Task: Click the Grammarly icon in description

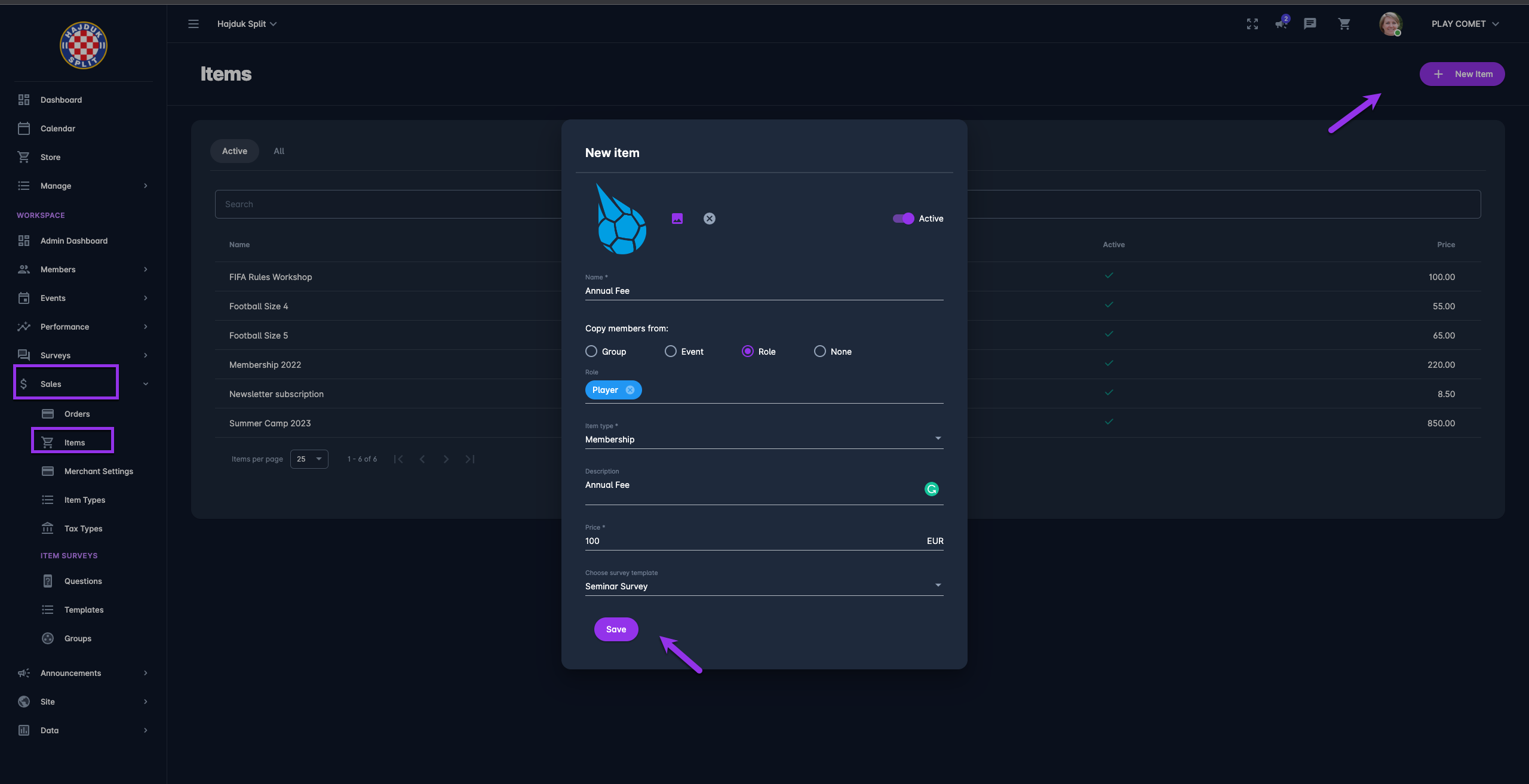Action: pos(931,489)
